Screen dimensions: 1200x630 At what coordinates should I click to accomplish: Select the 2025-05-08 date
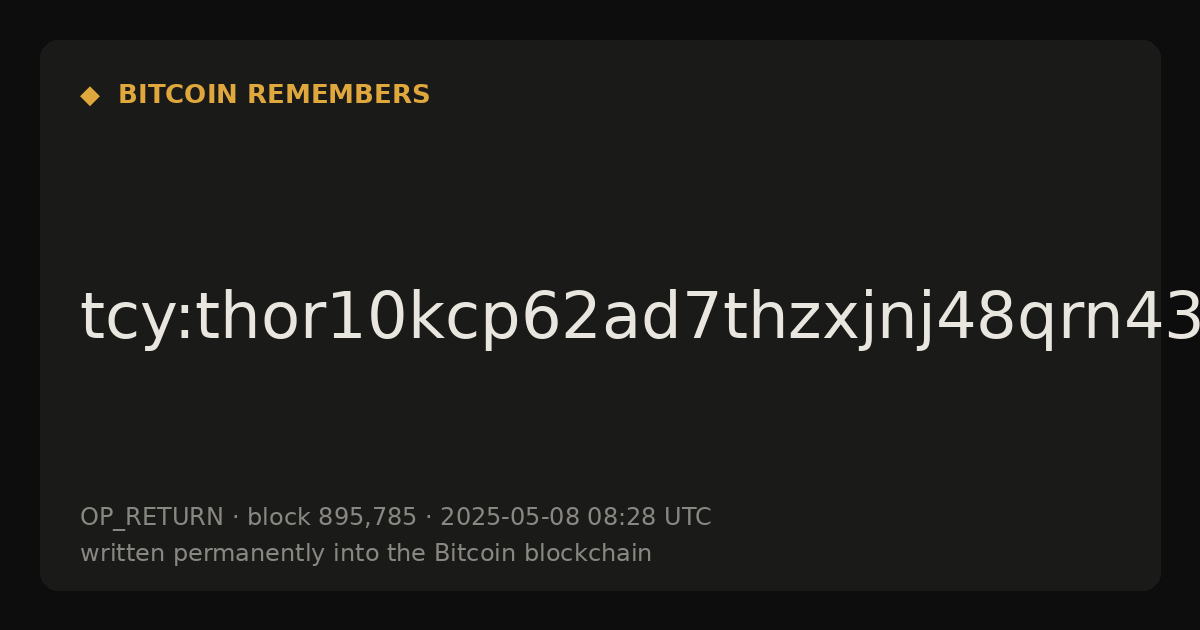(510, 518)
